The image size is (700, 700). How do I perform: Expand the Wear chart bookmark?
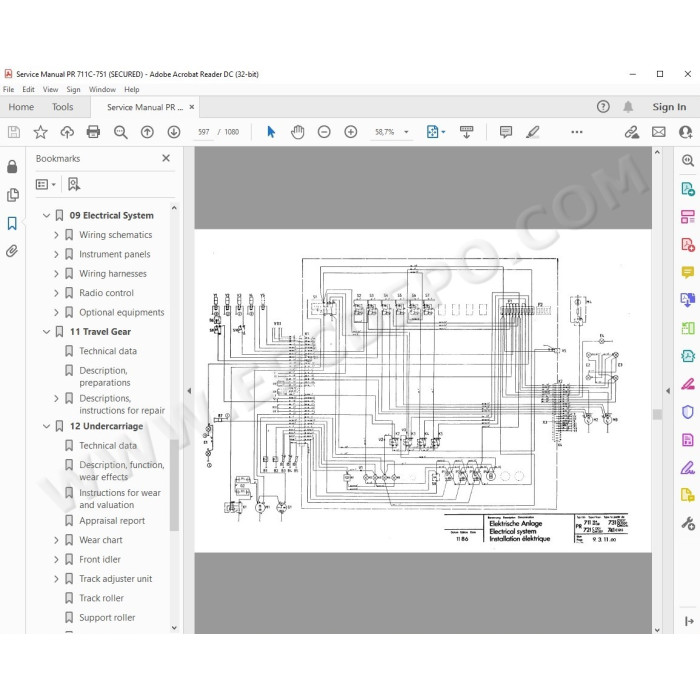coord(56,540)
